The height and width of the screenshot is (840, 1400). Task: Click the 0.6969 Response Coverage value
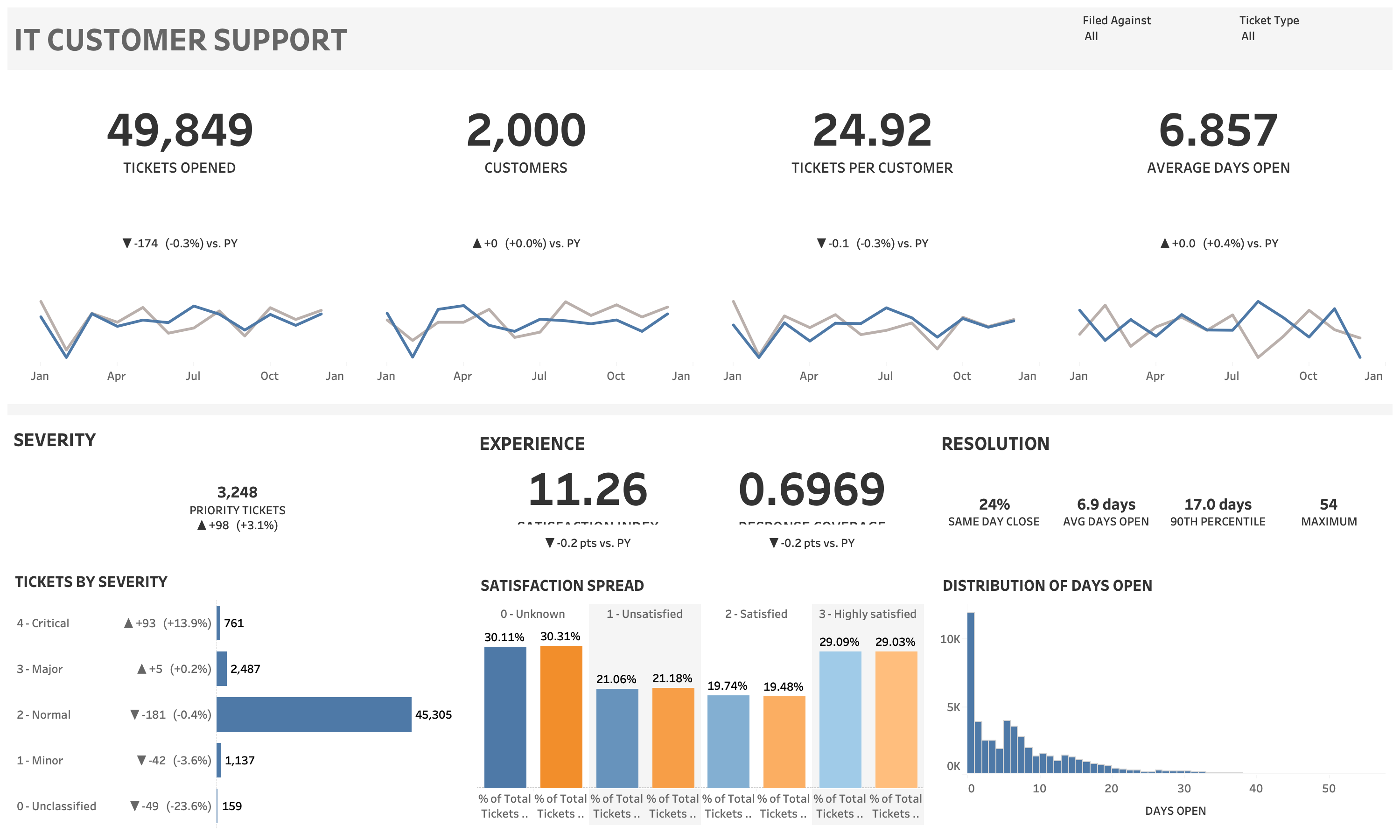point(812,490)
